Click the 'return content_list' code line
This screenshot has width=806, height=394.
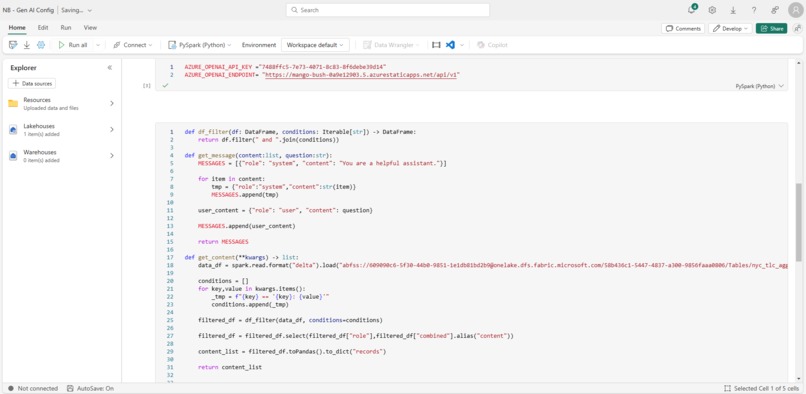(230, 367)
